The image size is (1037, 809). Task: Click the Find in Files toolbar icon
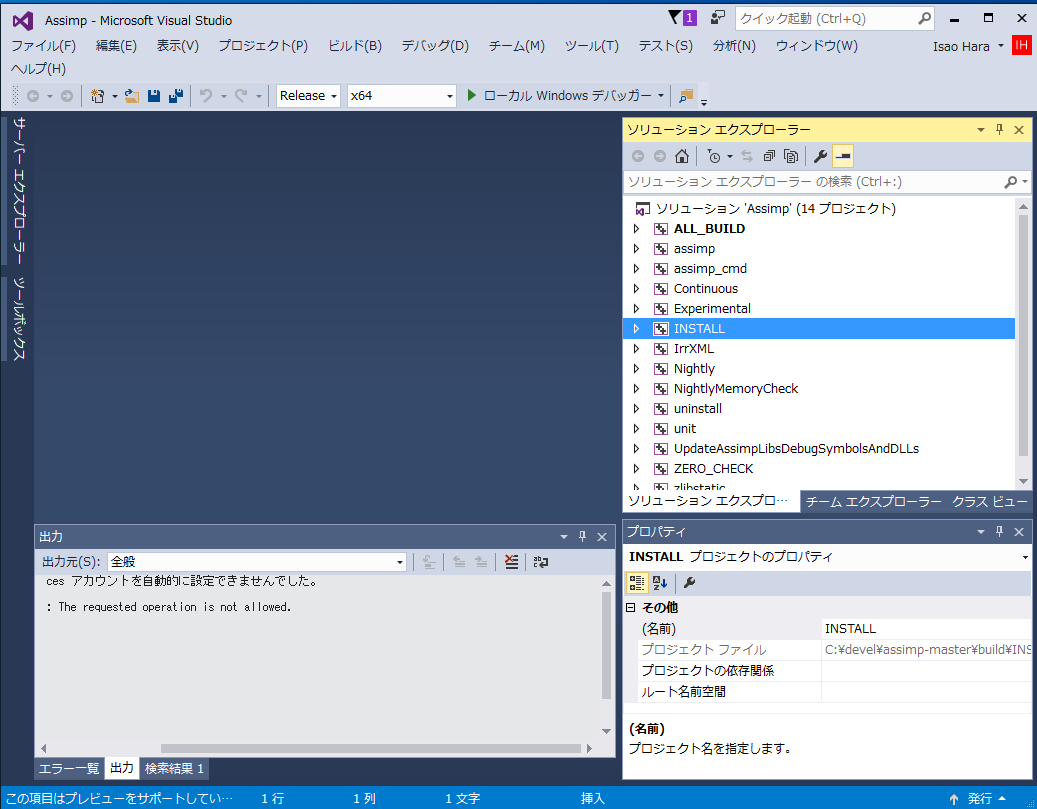686,96
